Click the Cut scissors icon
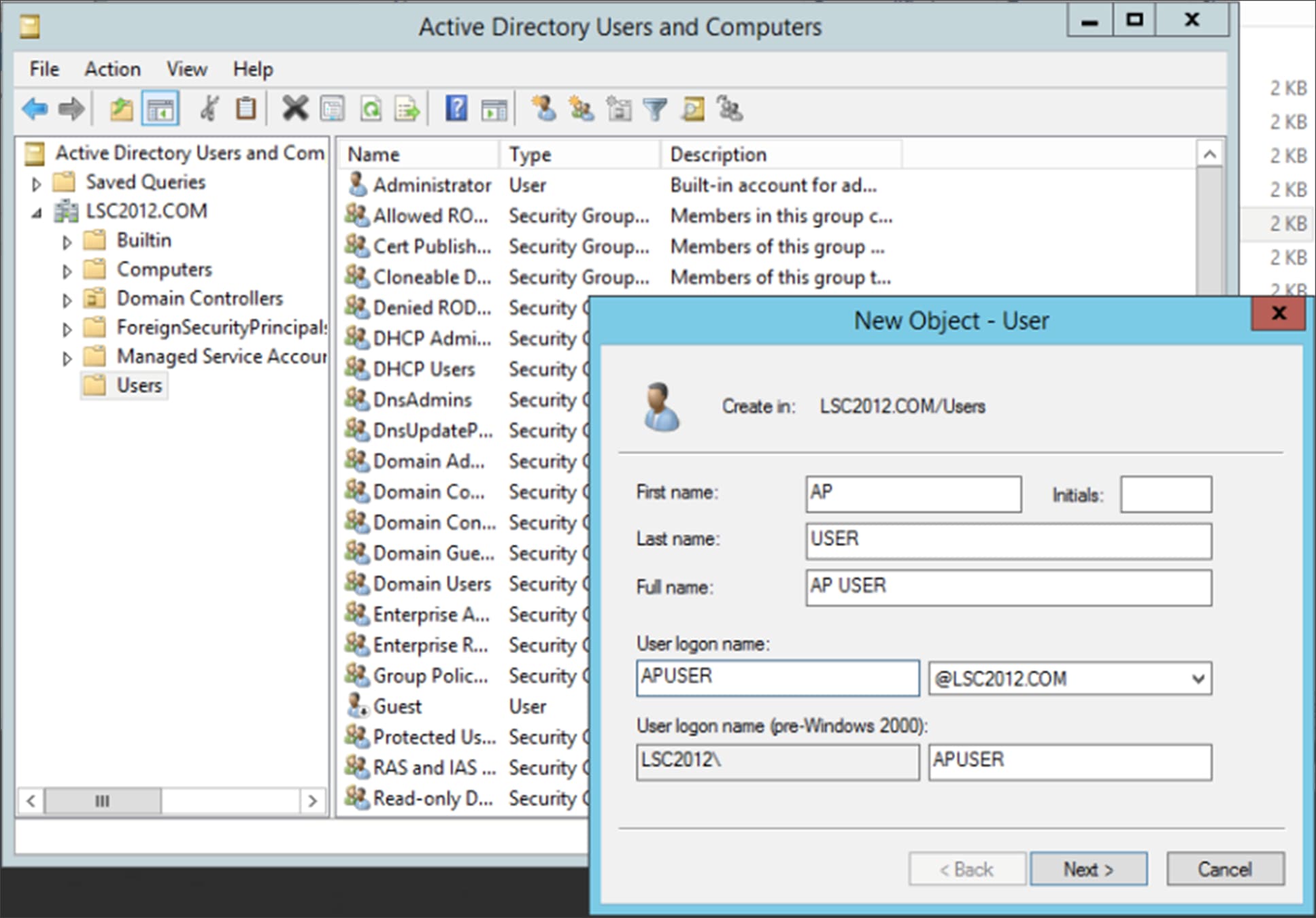The image size is (1316, 918). click(209, 109)
